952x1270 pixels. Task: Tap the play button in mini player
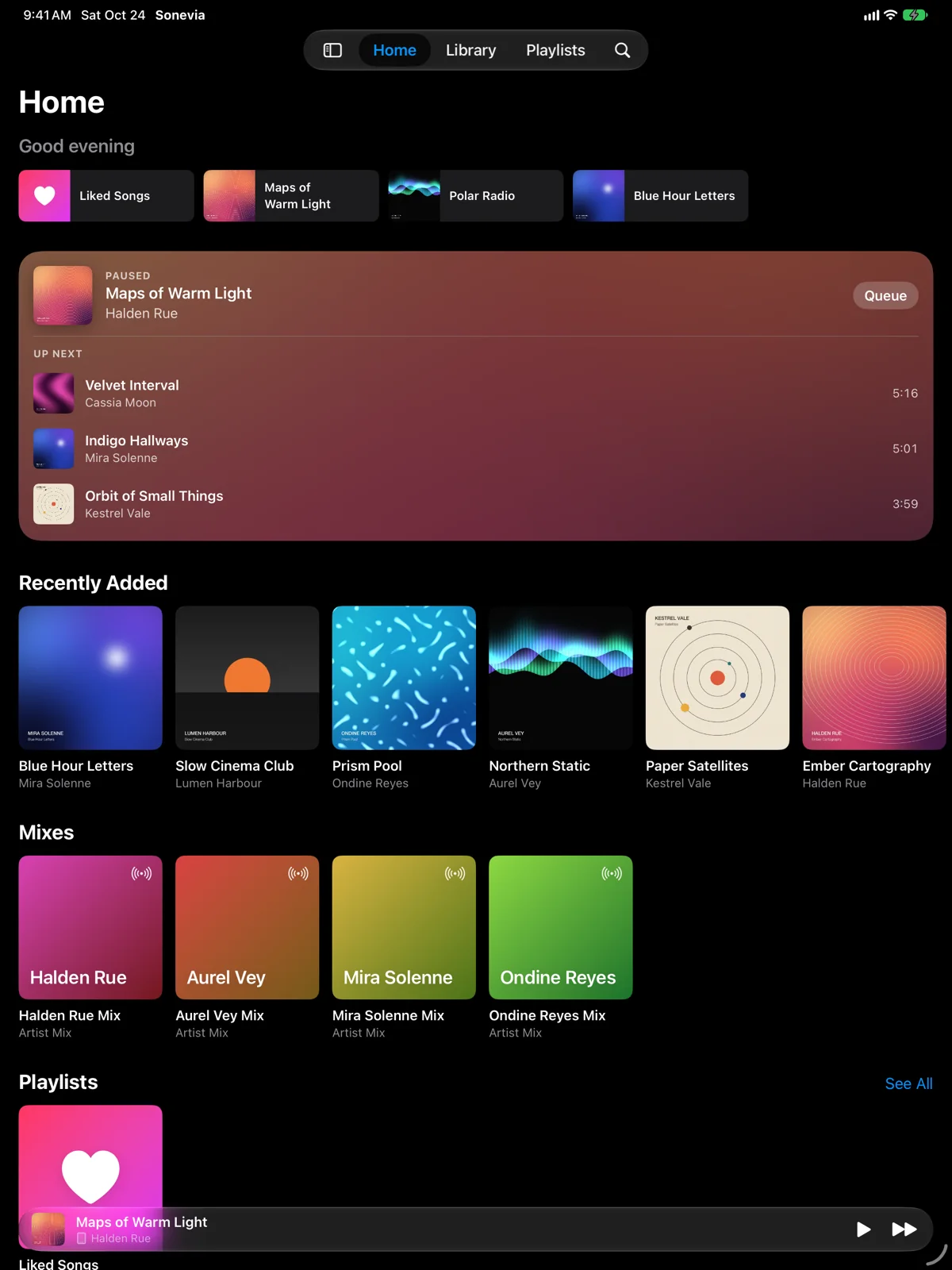(x=863, y=1230)
